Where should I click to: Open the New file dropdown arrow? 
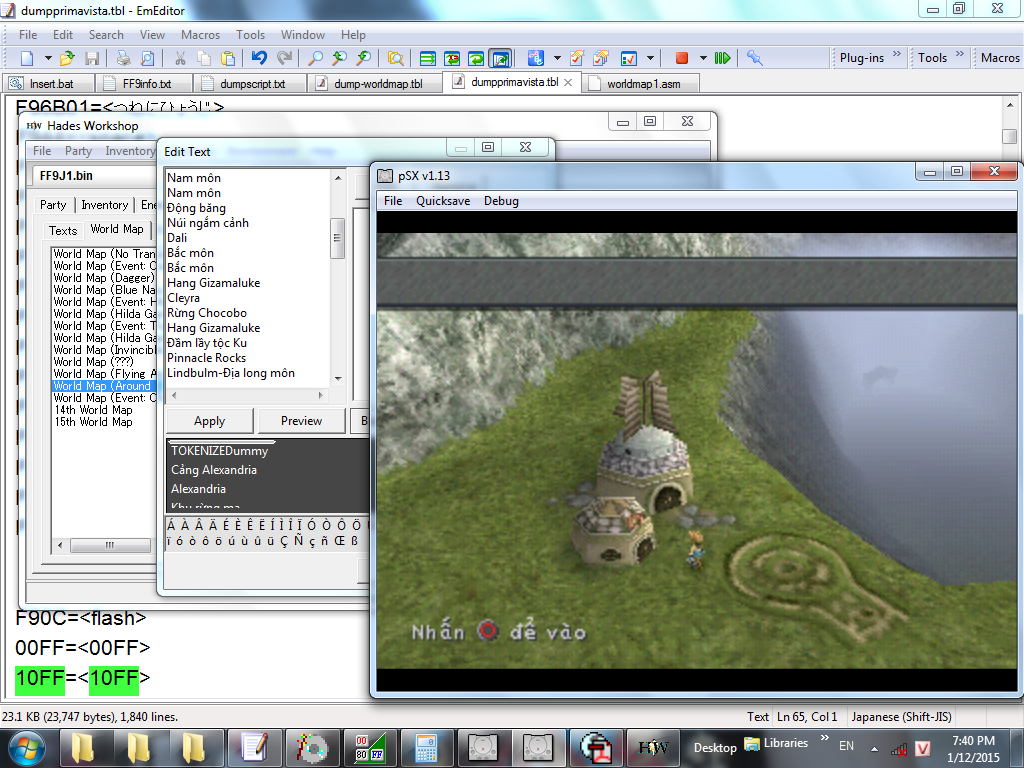[x=48, y=58]
